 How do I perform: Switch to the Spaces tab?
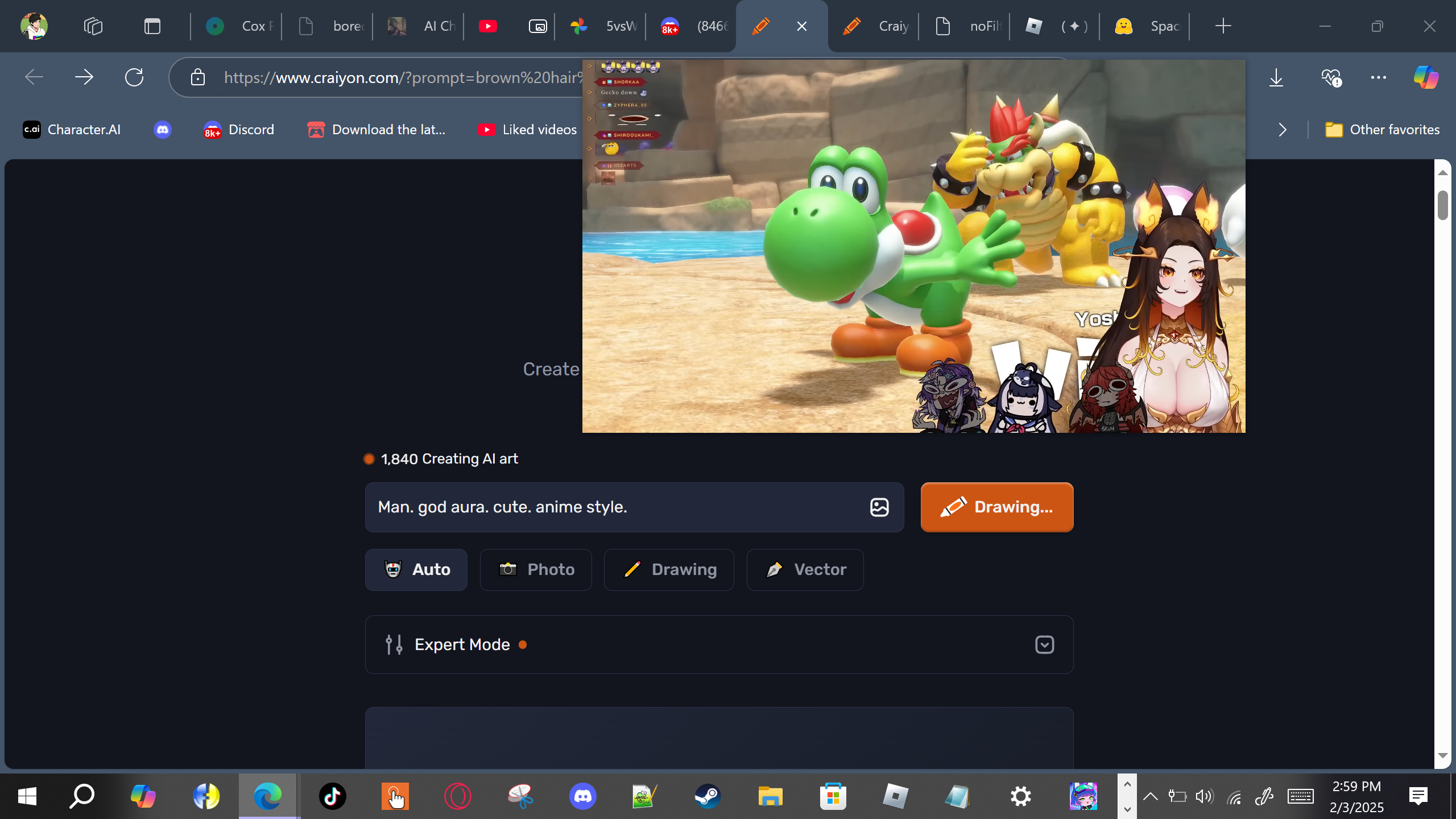pyautogui.click(x=1144, y=26)
